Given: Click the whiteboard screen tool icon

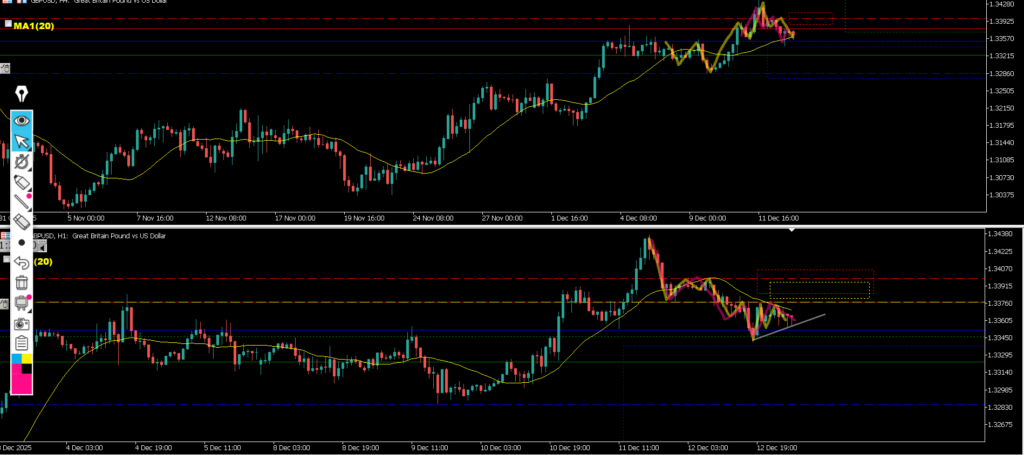Looking at the screenshot, I should pyautogui.click(x=22, y=303).
